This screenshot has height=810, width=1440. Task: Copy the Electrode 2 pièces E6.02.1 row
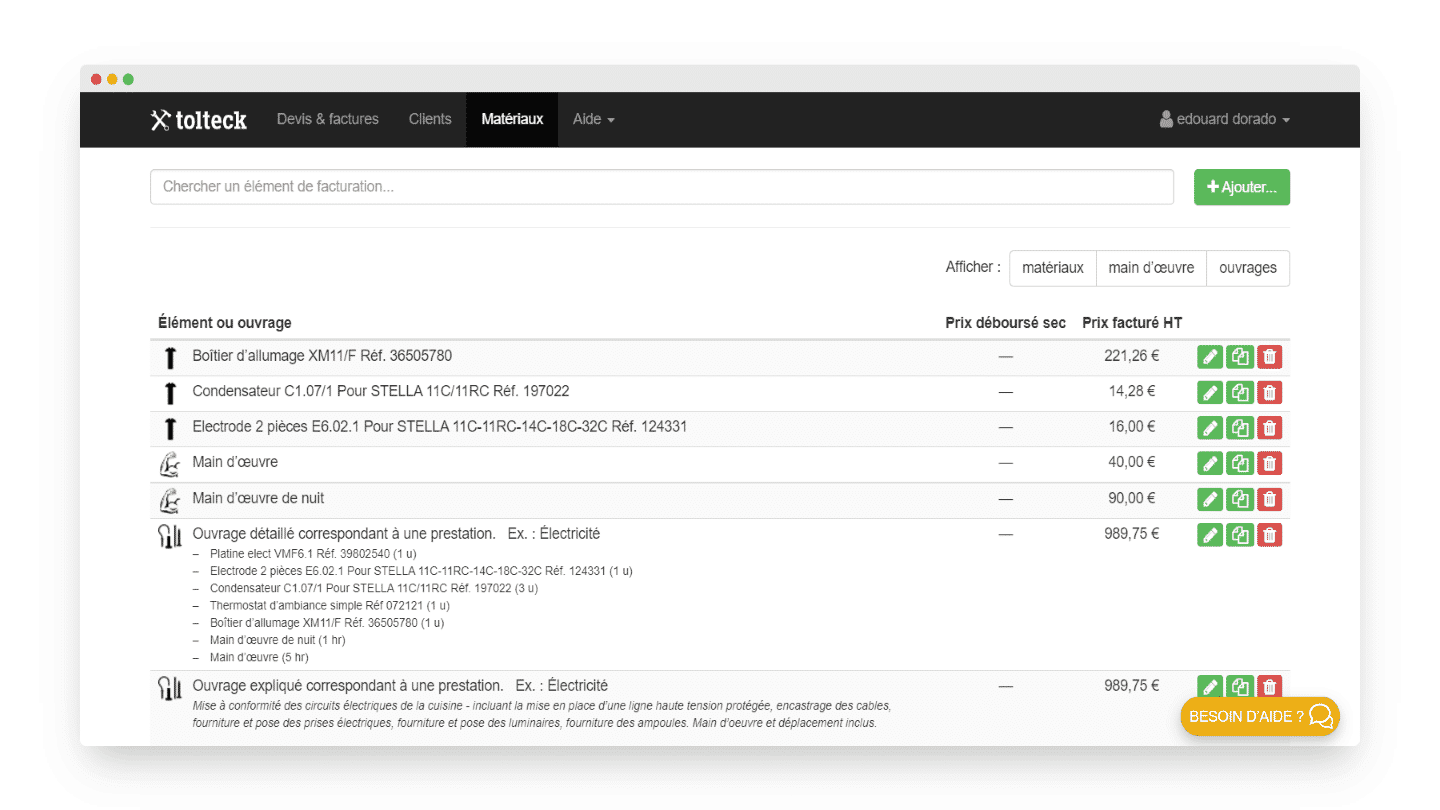[x=1240, y=428]
